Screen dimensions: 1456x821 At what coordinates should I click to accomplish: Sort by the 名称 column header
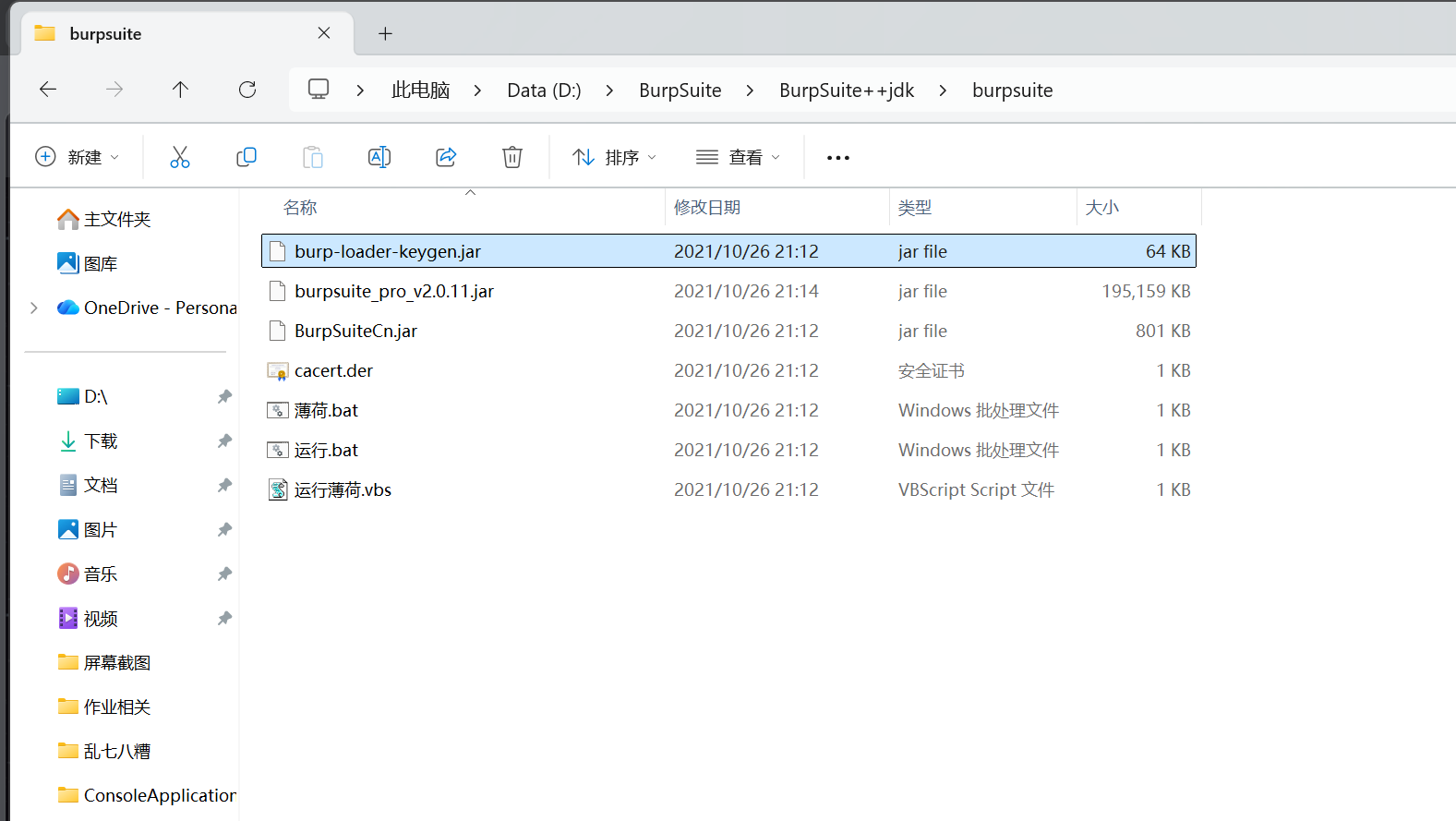300,208
